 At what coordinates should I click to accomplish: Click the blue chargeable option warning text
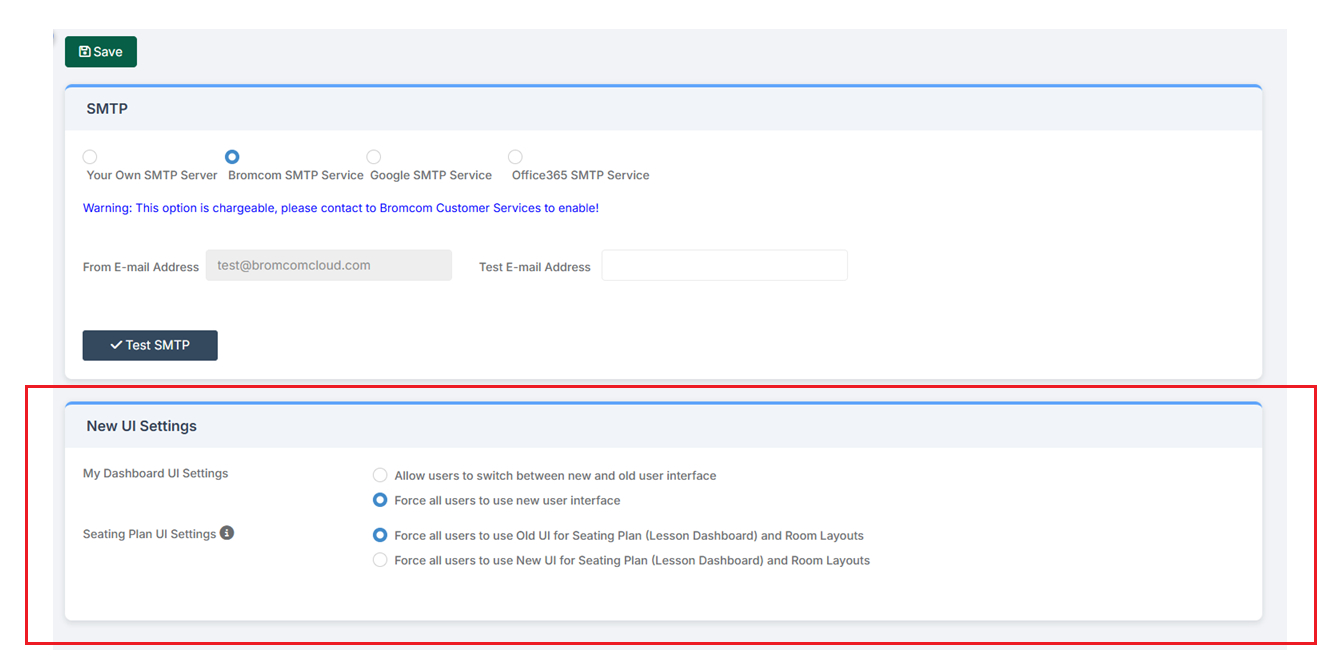[x=340, y=208]
